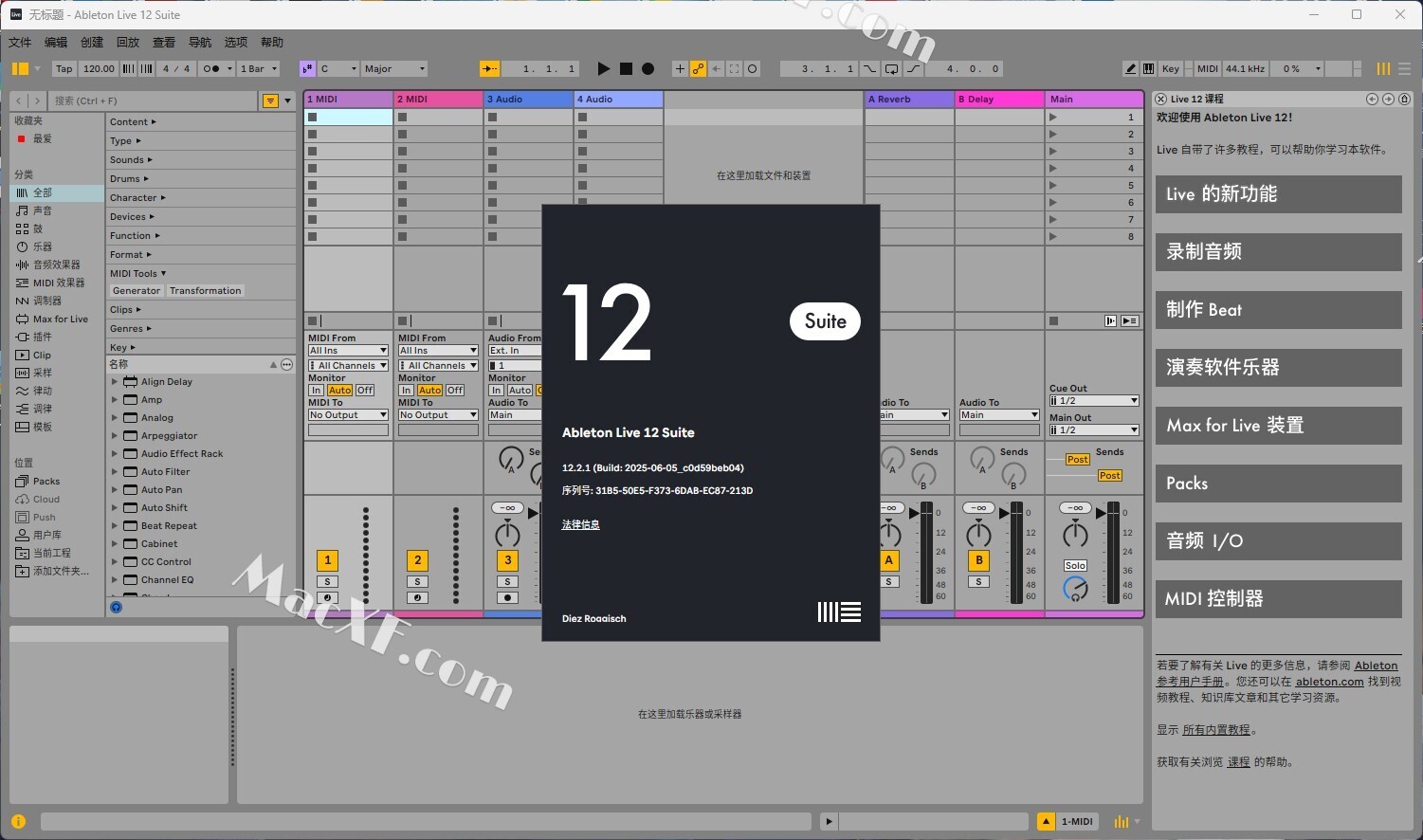Open track 1 MIDI From All Ins dropdown

click(348, 351)
